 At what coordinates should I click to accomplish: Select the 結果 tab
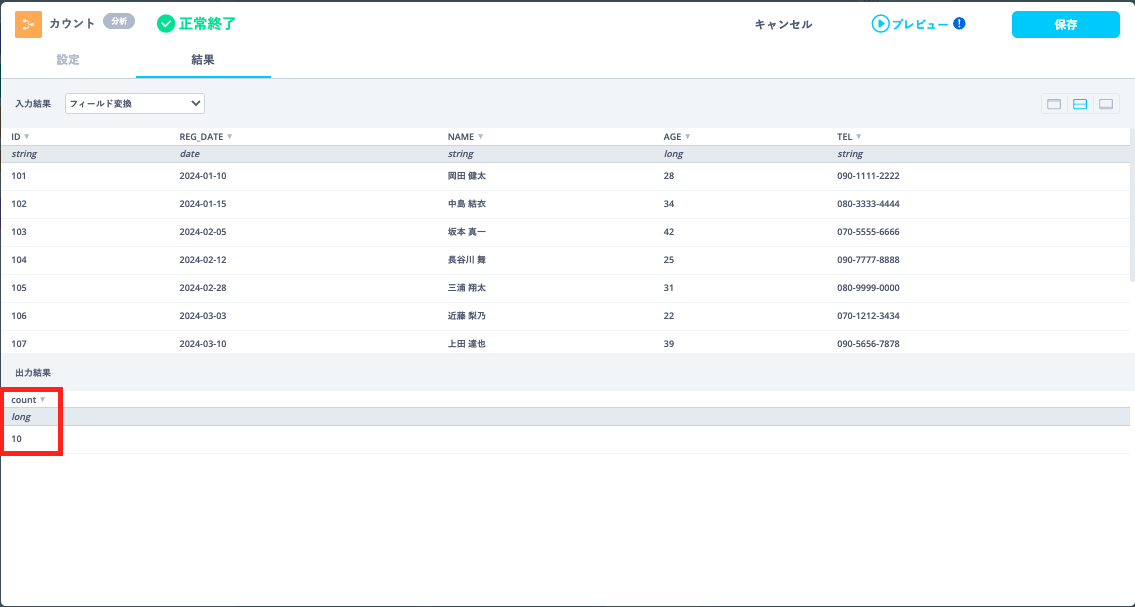(203, 60)
